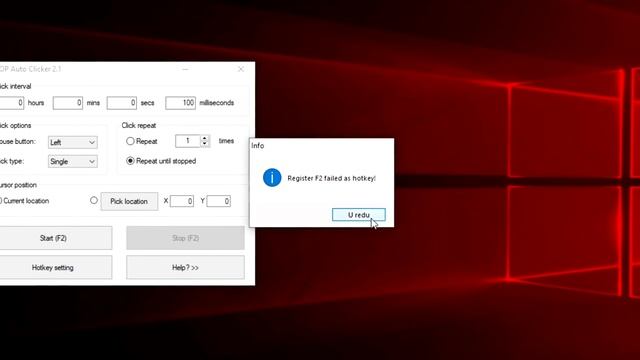This screenshot has height=360, width=640.
Task: Open the Help? >> section
Action: click(185, 267)
